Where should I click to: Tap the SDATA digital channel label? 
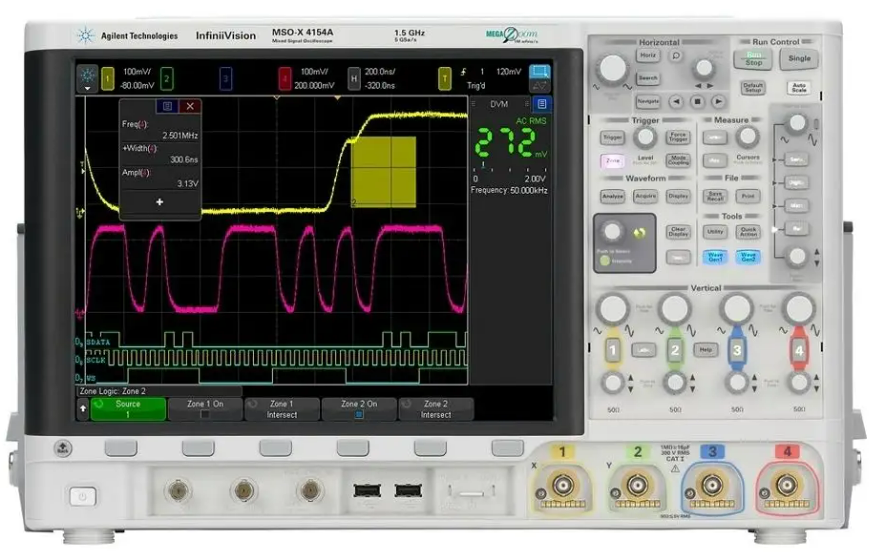(99, 342)
